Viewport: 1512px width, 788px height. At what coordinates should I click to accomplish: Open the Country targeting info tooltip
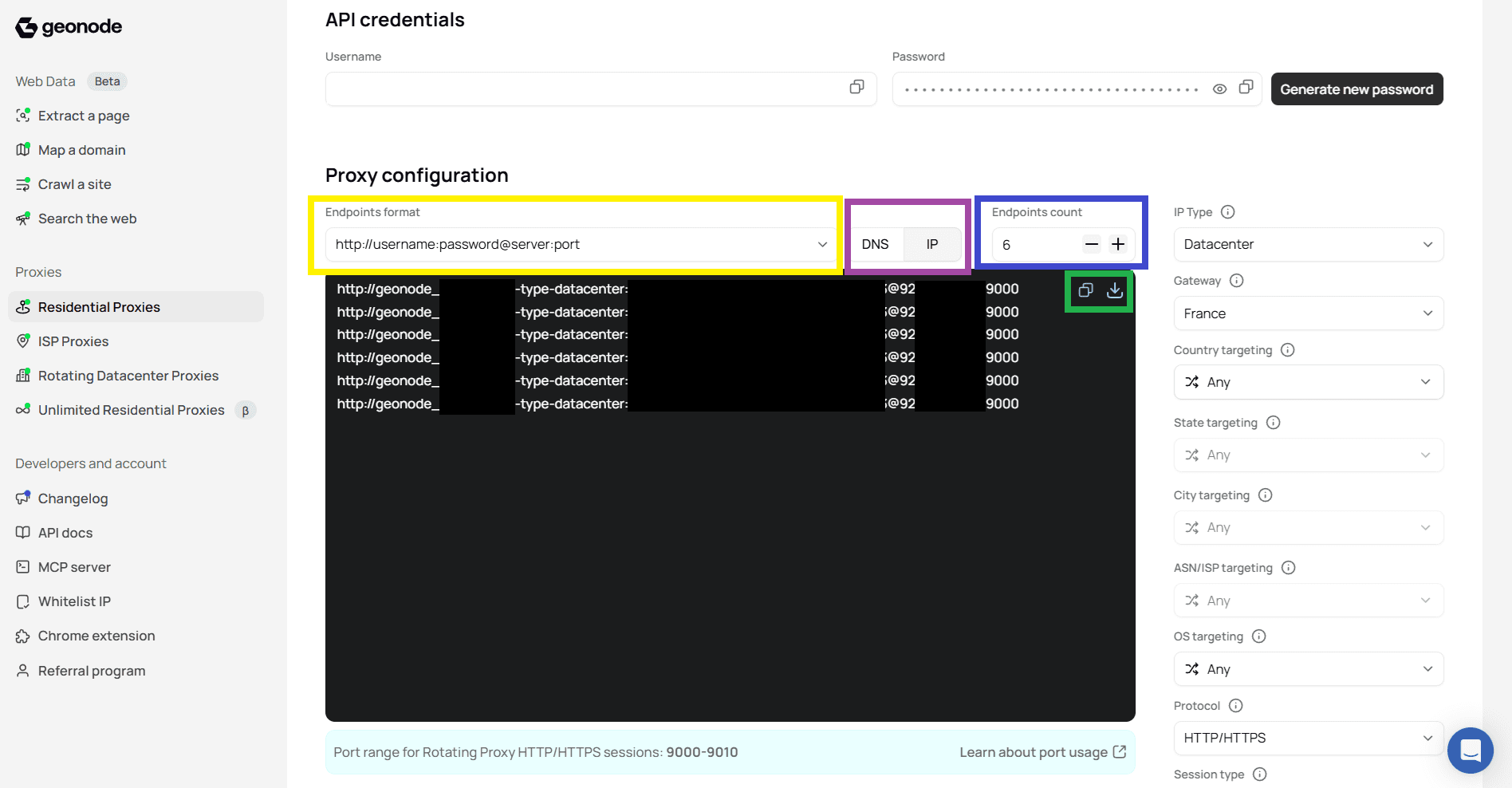click(x=1288, y=350)
